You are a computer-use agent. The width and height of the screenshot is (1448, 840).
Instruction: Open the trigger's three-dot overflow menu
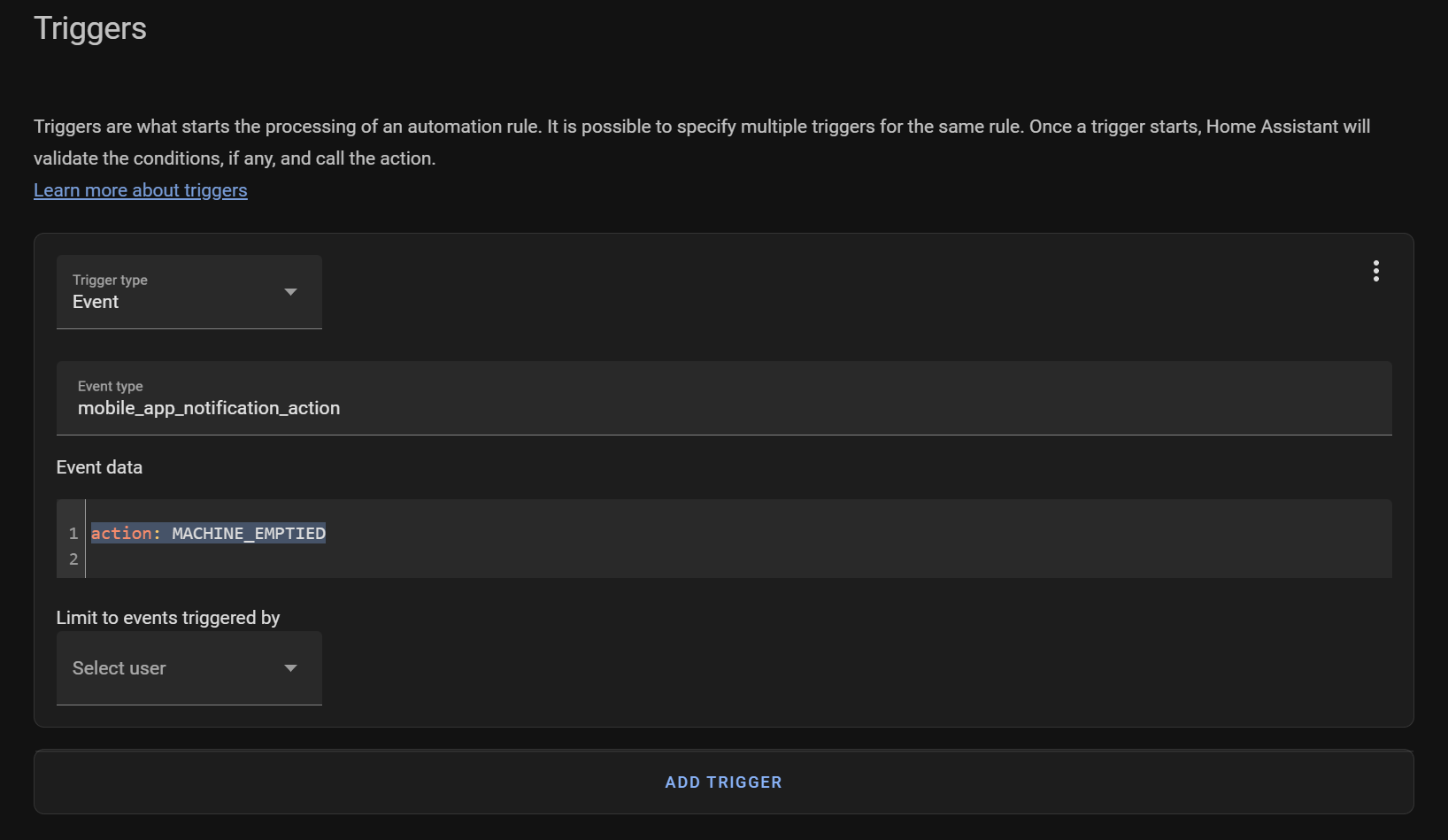click(1375, 271)
